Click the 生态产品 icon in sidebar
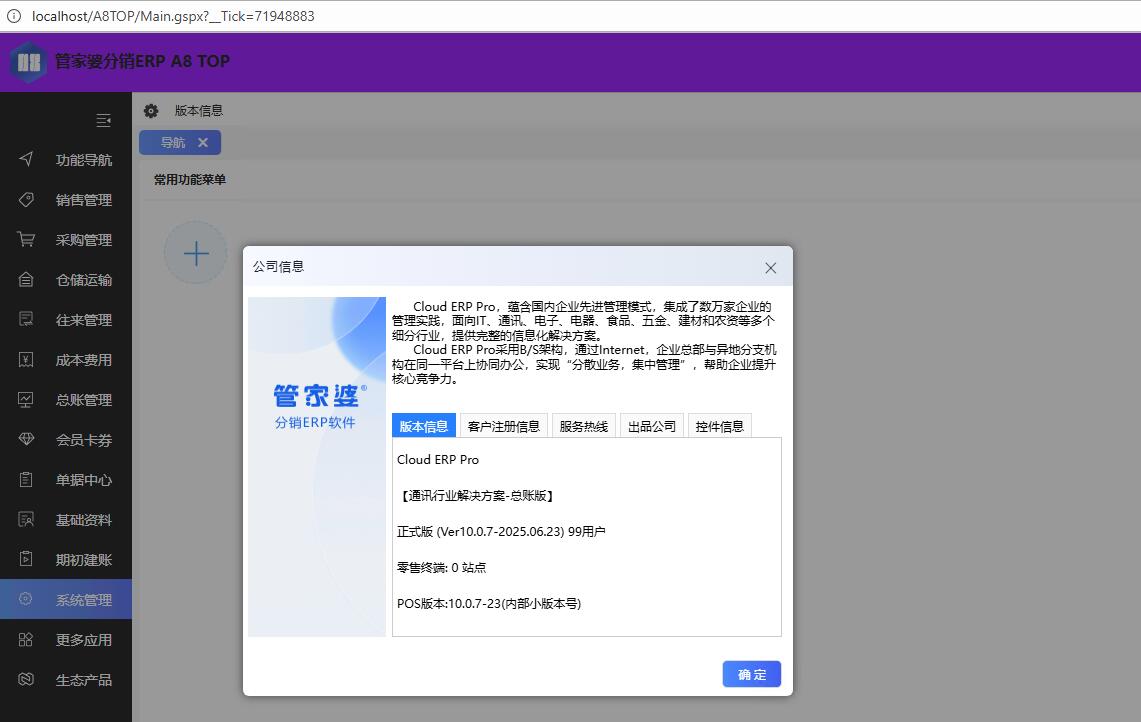 click(26, 679)
